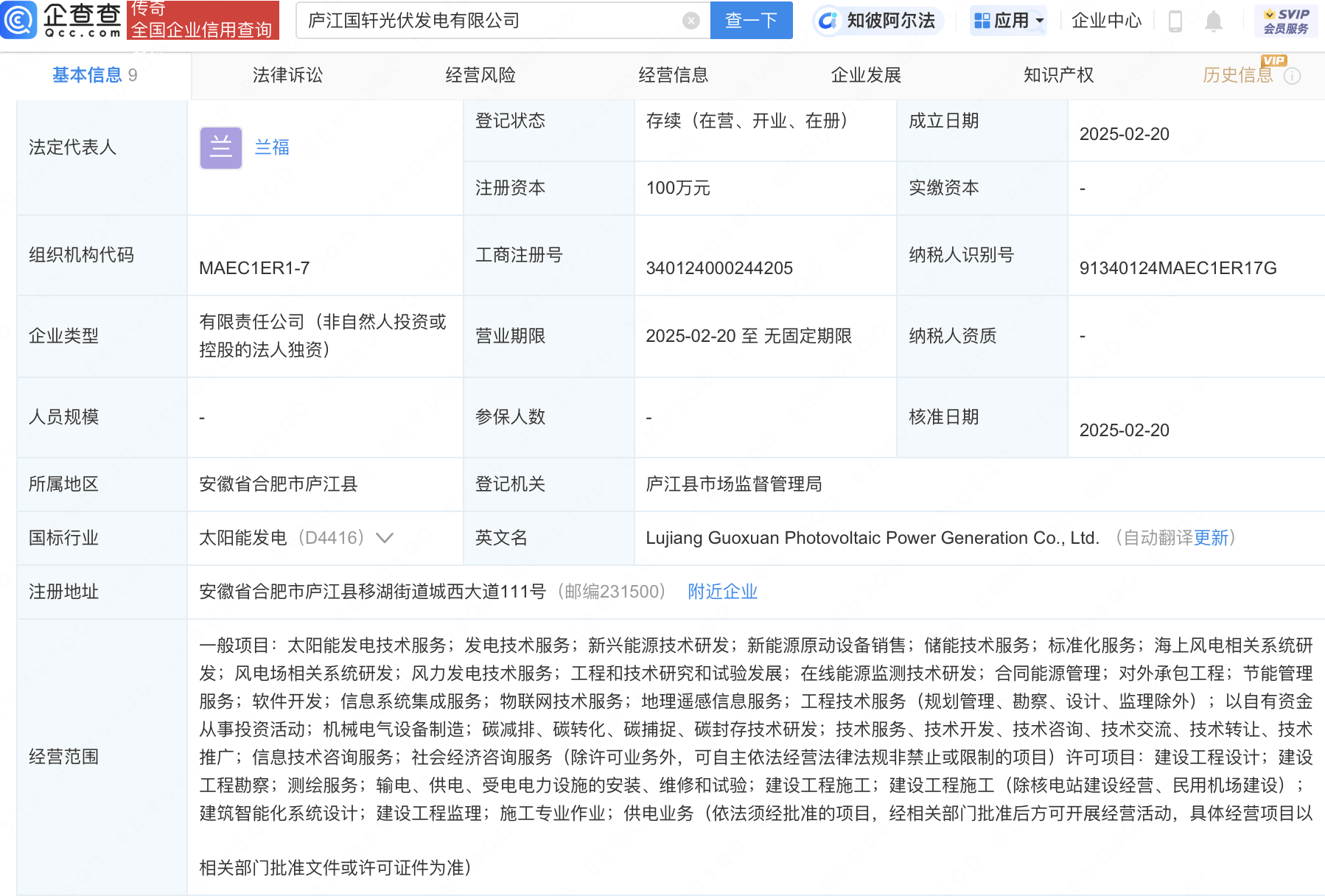Switch to the 法律诉讼 tab

(287, 74)
